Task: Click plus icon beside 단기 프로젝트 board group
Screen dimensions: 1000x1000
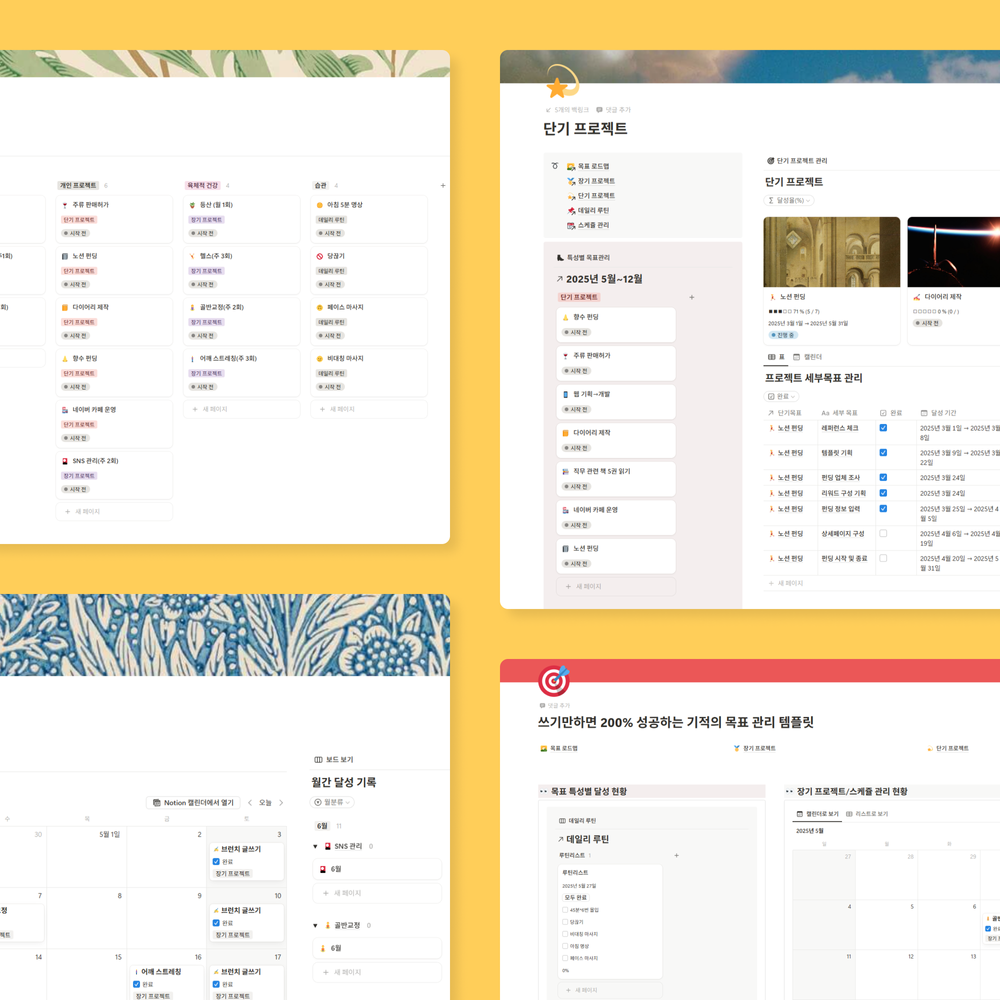Action: pyautogui.click(x=691, y=297)
